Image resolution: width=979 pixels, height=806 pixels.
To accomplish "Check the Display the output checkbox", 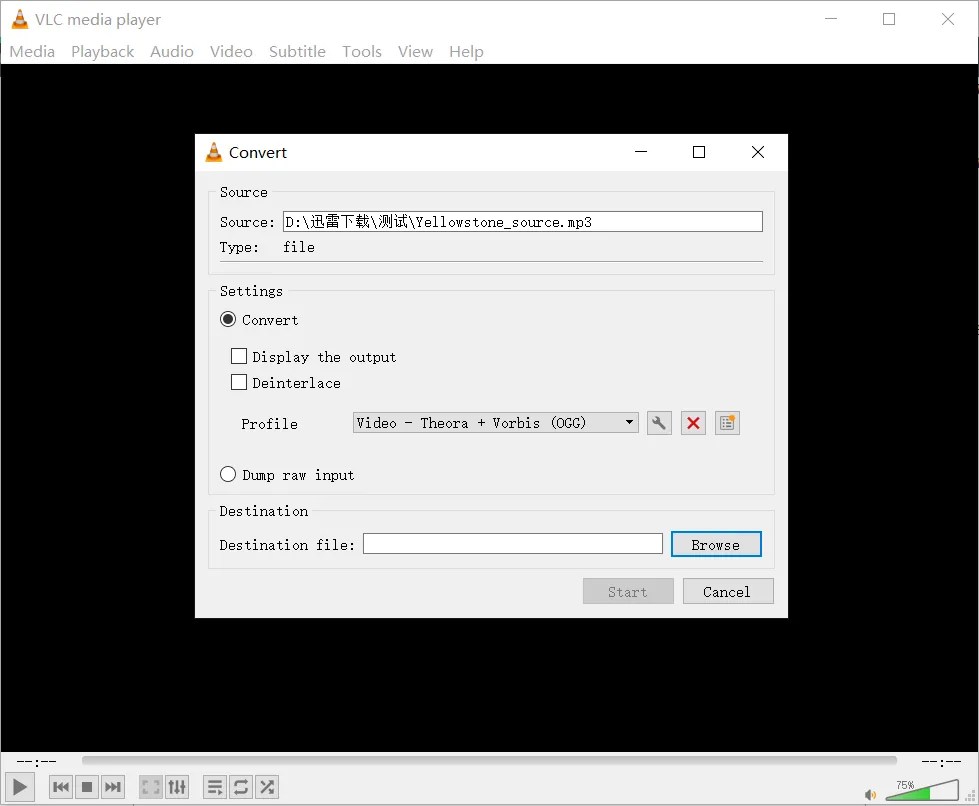I will [x=239, y=356].
